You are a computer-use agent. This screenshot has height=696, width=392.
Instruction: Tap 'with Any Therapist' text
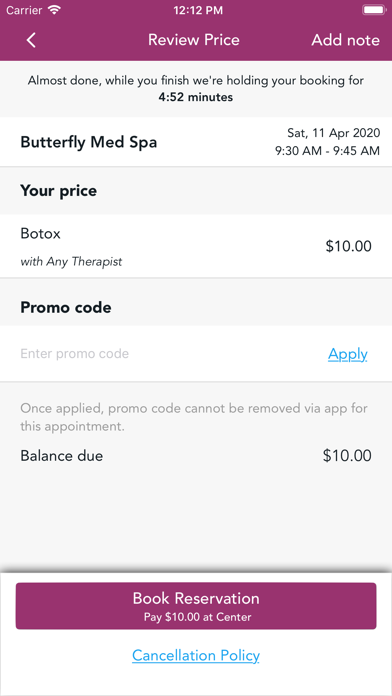pyautogui.click(x=71, y=262)
